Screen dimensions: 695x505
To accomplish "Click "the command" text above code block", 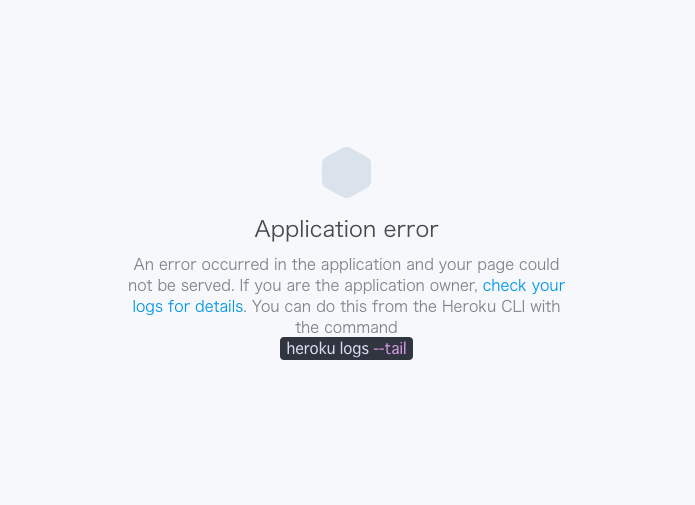I will point(346,327).
